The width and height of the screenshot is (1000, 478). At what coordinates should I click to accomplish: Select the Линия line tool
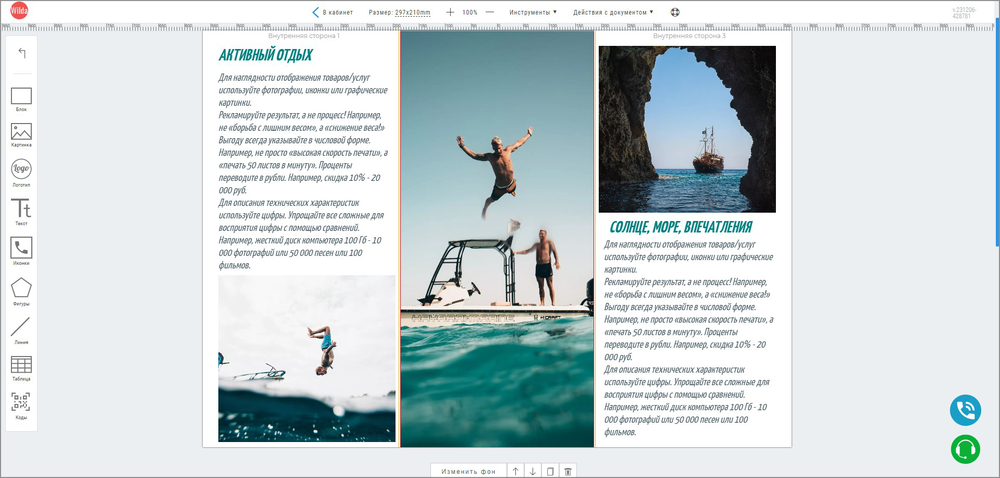point(21,327)
